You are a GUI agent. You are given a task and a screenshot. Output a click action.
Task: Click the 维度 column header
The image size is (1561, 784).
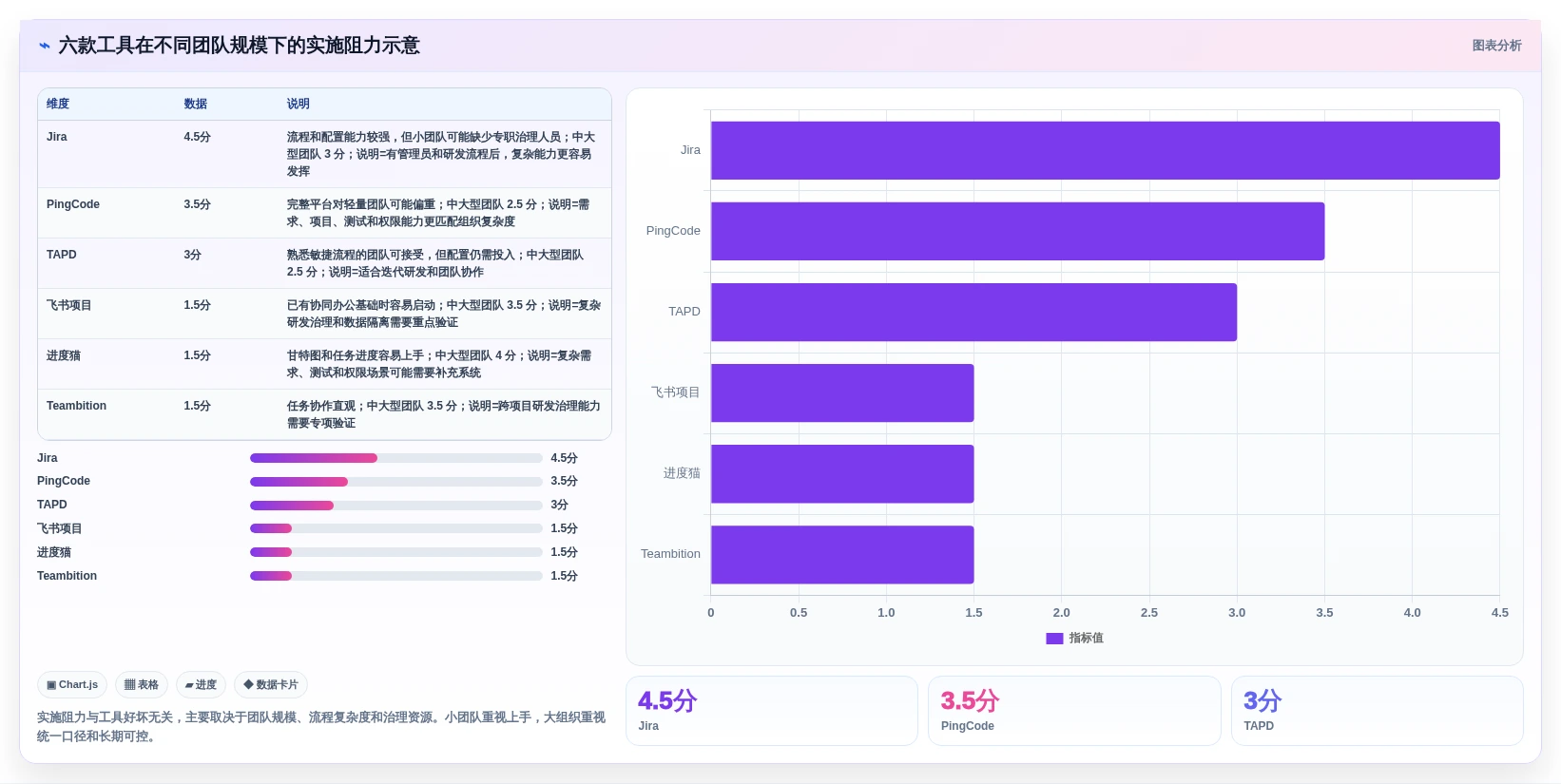58,104
